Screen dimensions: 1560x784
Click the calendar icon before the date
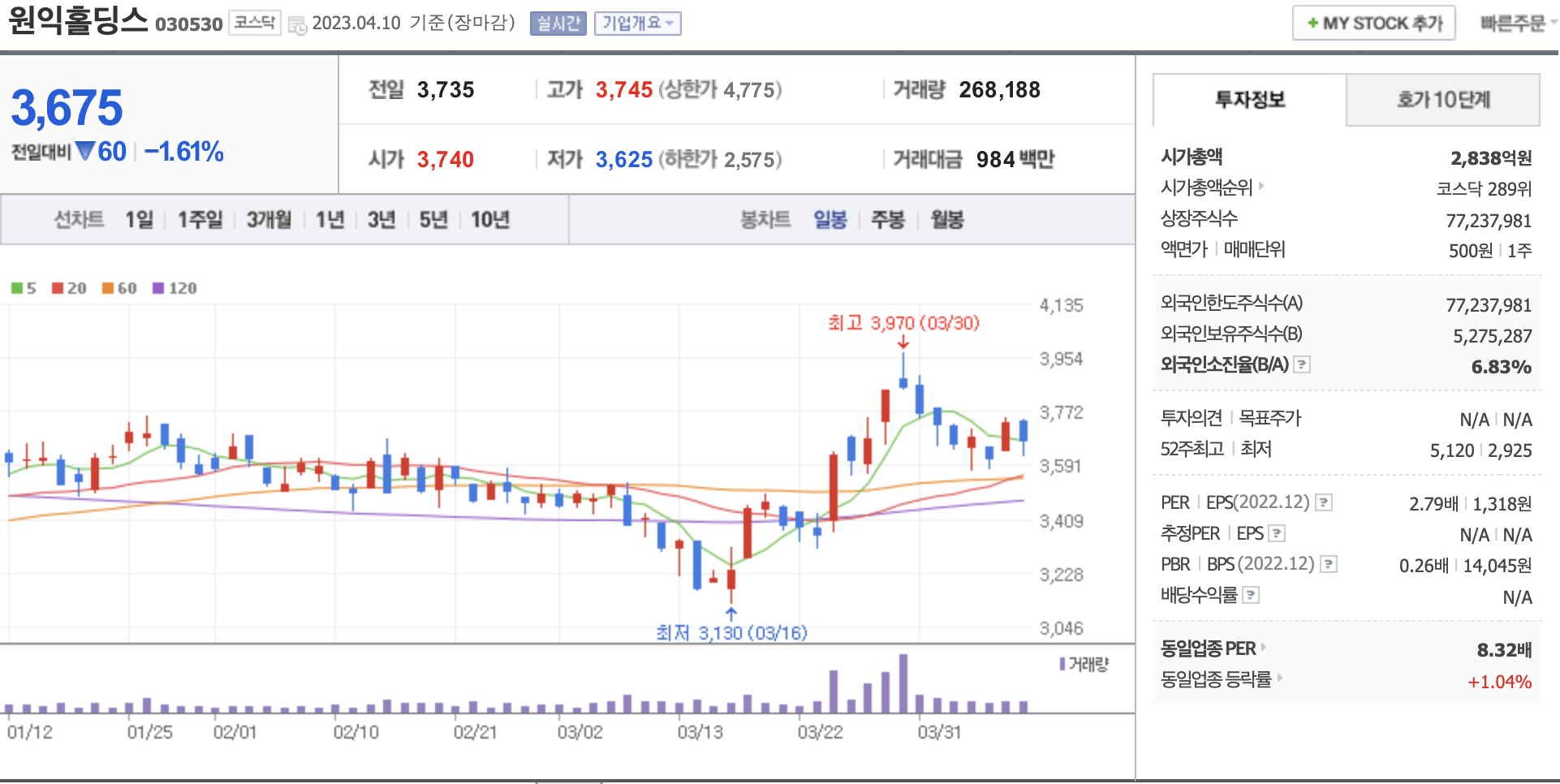pos(297,24)
